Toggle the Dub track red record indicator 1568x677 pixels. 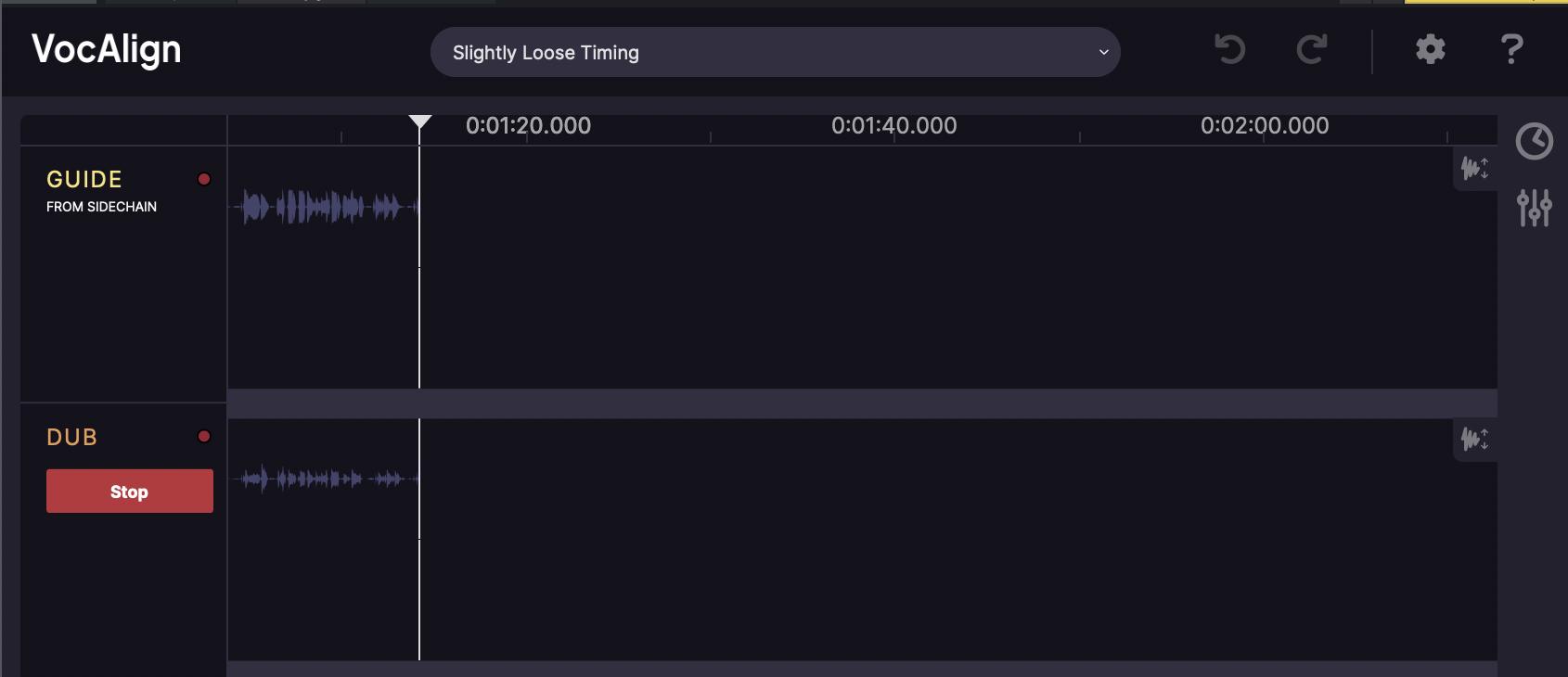(204, 437)
